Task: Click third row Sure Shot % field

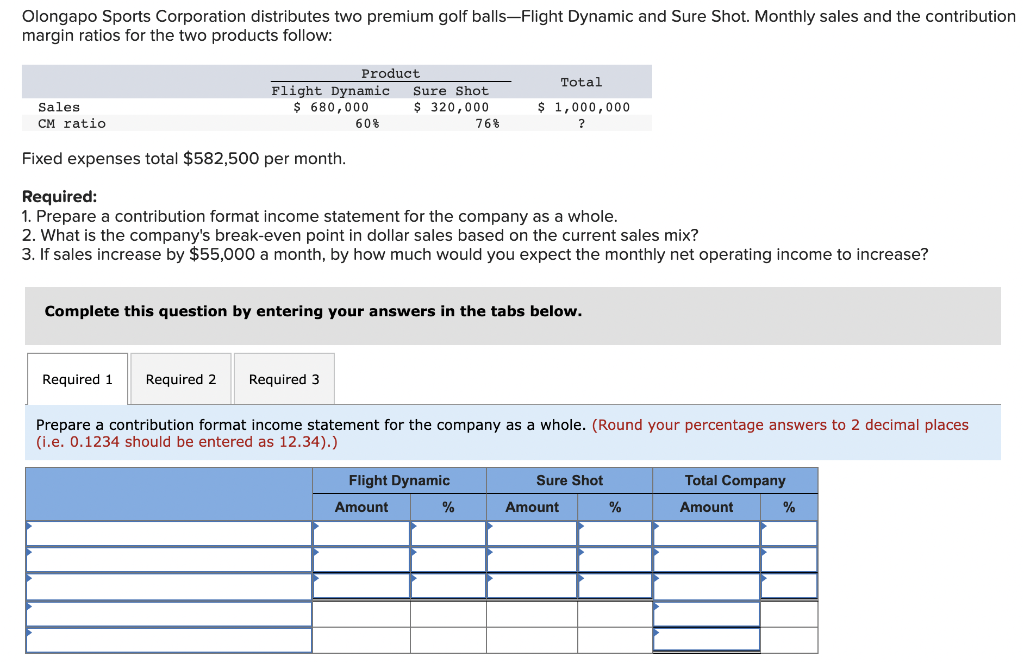Action: point(615,586)
